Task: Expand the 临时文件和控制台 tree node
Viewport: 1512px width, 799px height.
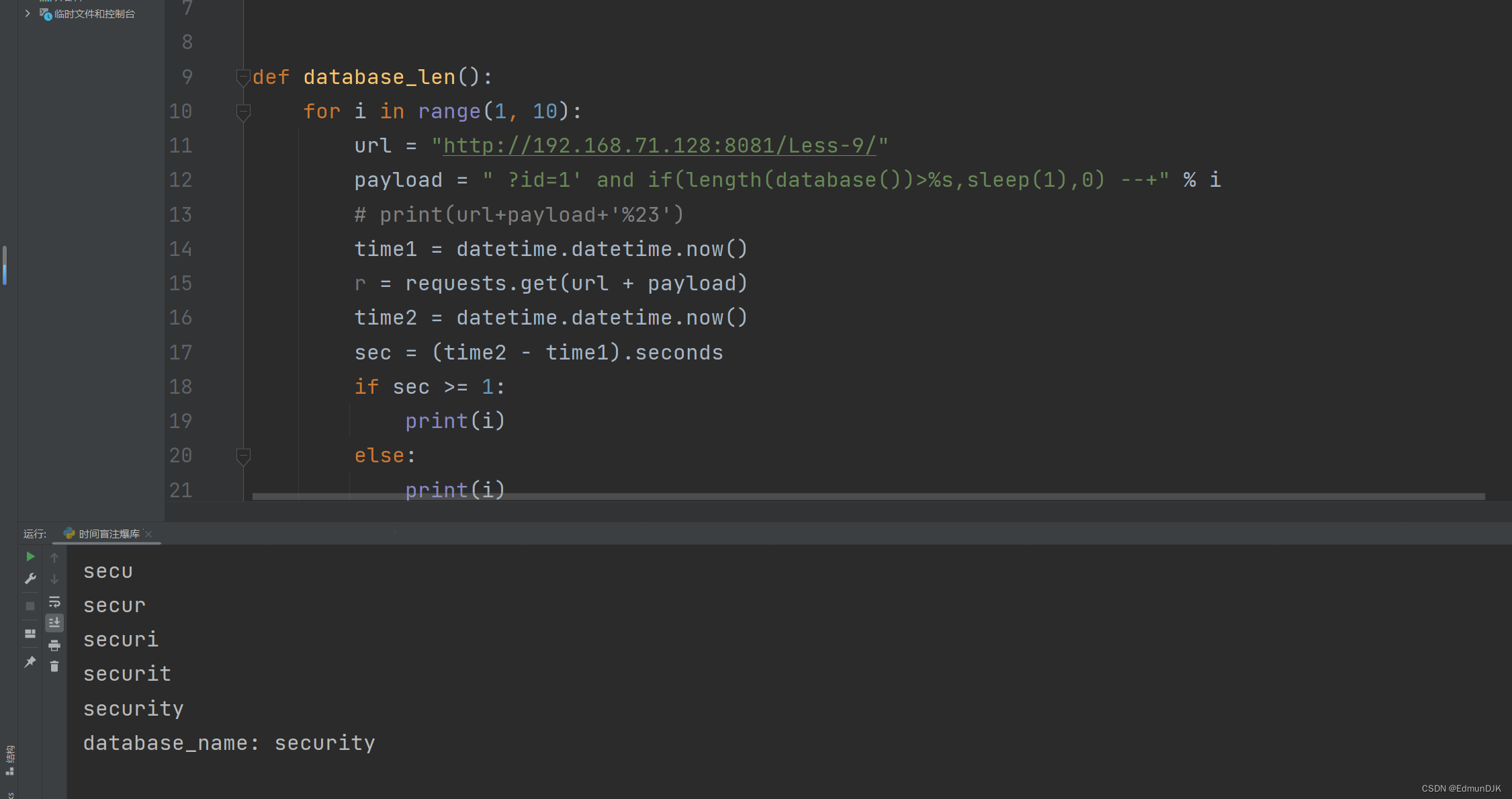Action: pos(28,13)
